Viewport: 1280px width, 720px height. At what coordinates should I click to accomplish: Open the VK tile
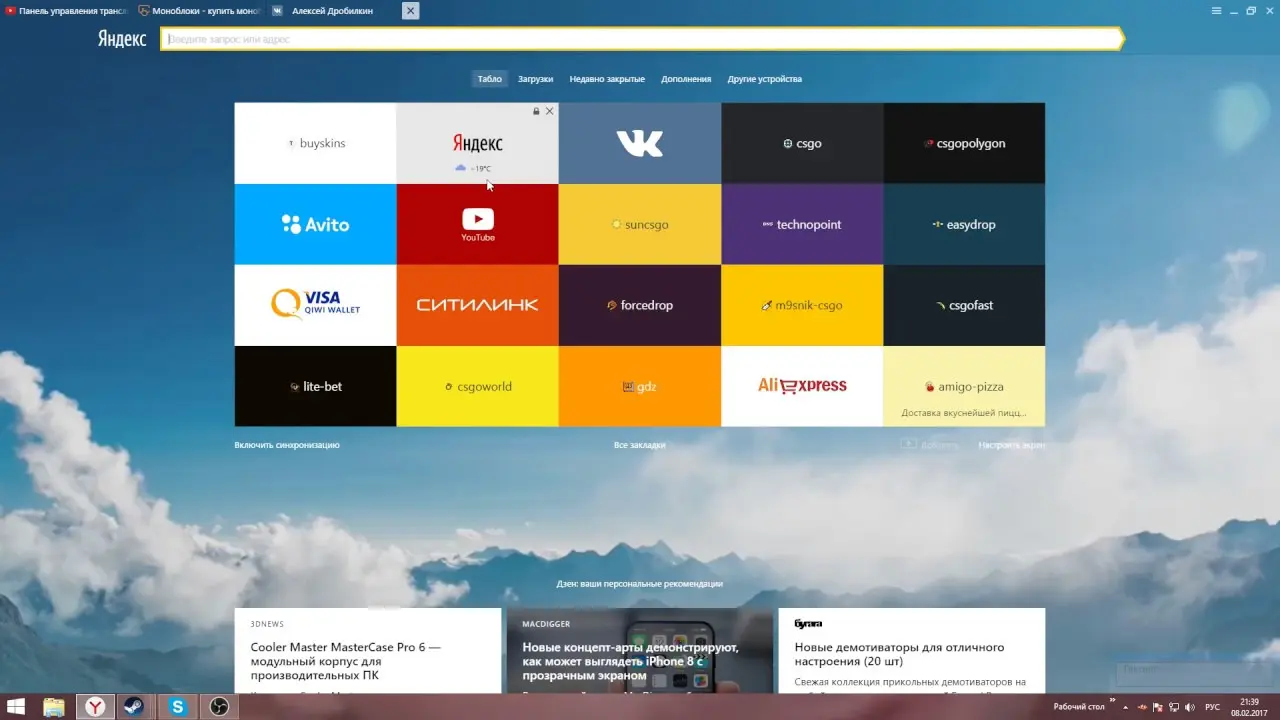(x=640, y=143)
